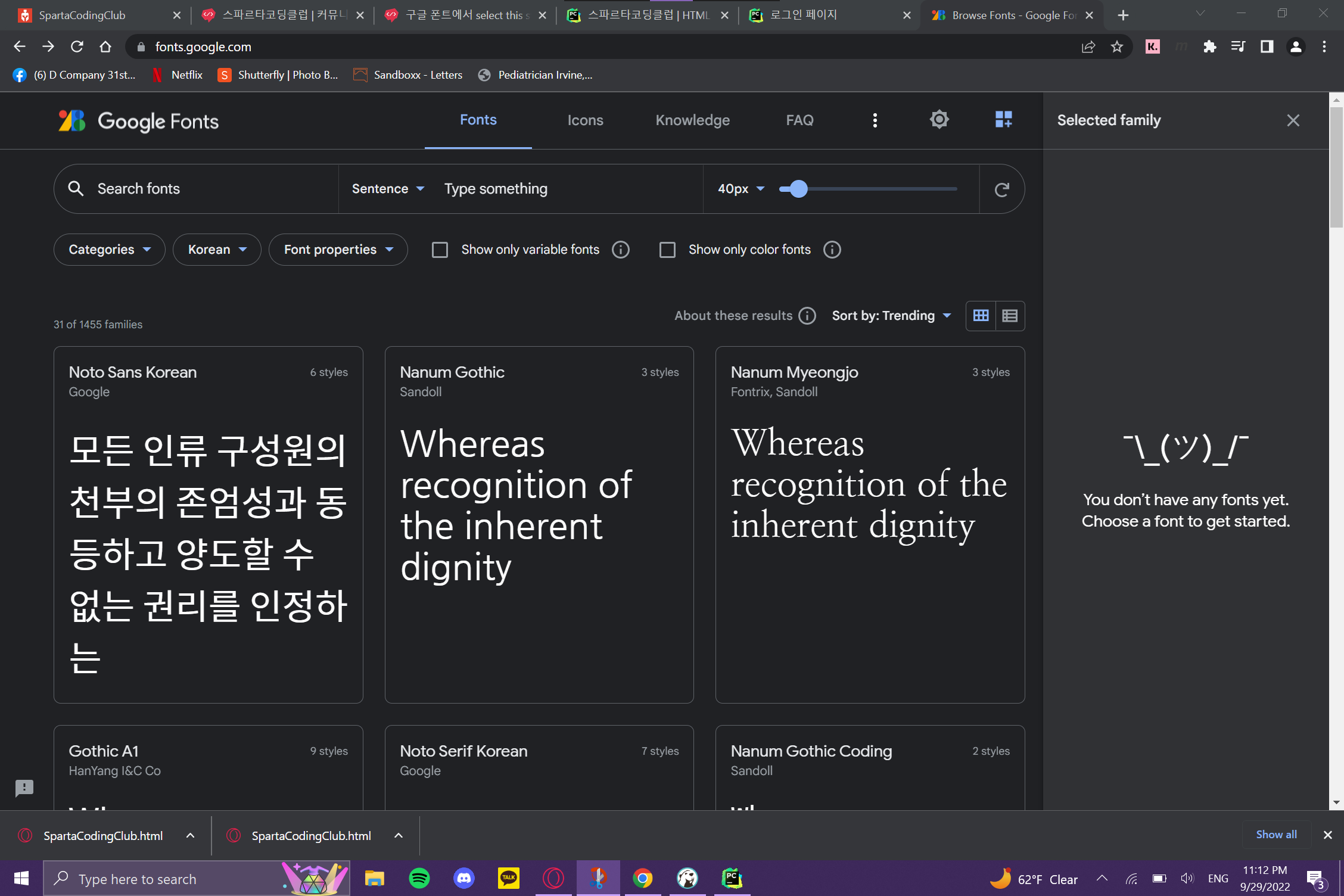Open the Nanum Gothic font card
The width and height of the screenshot is (1344, 896).
point(539,524)
